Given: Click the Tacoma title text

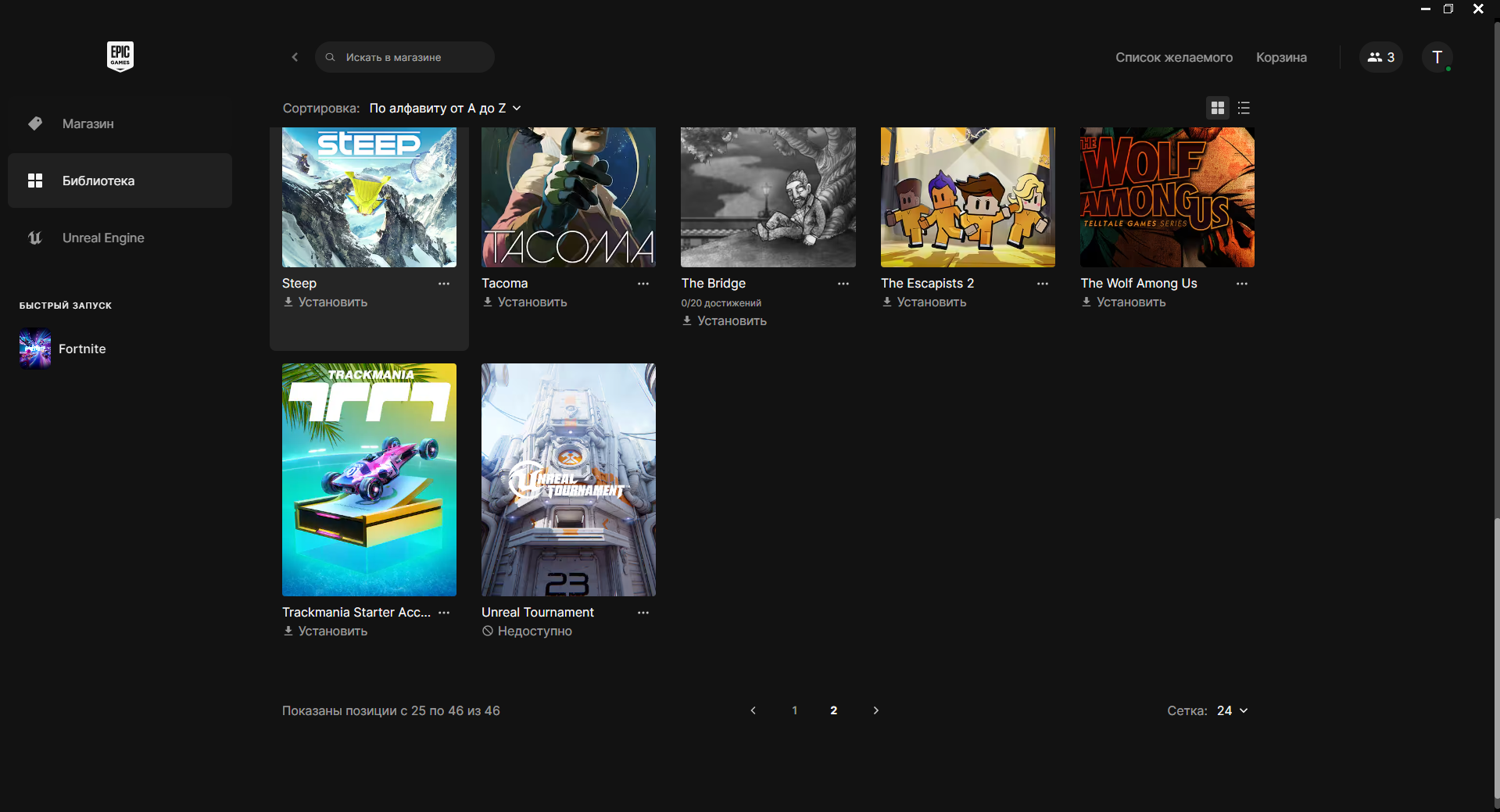Looking at the screenshot, I should (504, 283).
